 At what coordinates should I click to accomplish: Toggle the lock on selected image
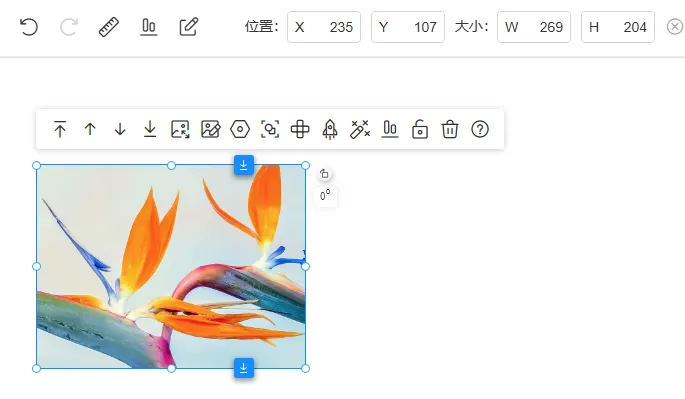coord(420,129)
